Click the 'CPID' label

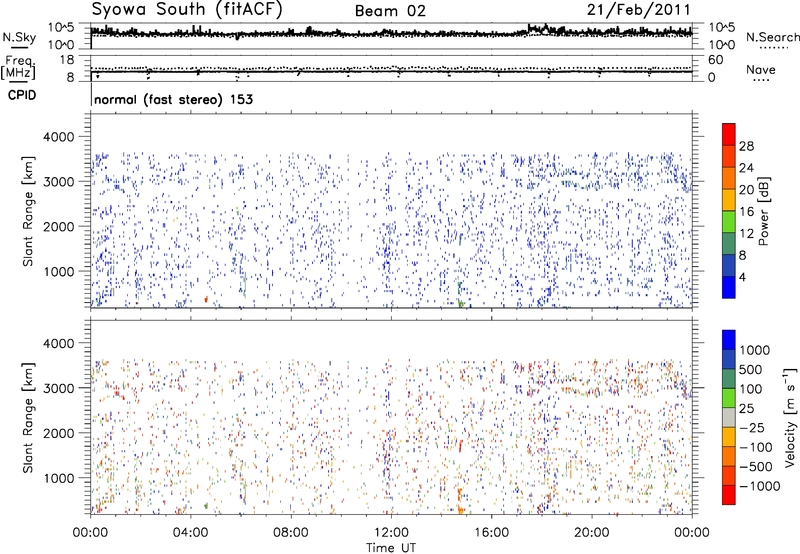[x=21, y=95]
